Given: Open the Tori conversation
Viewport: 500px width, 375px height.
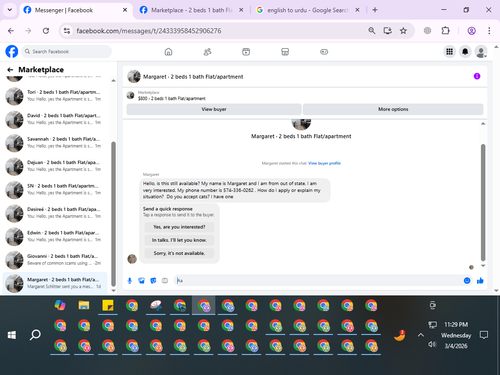Looking at the screenshot, I should (x=55, y=96).
